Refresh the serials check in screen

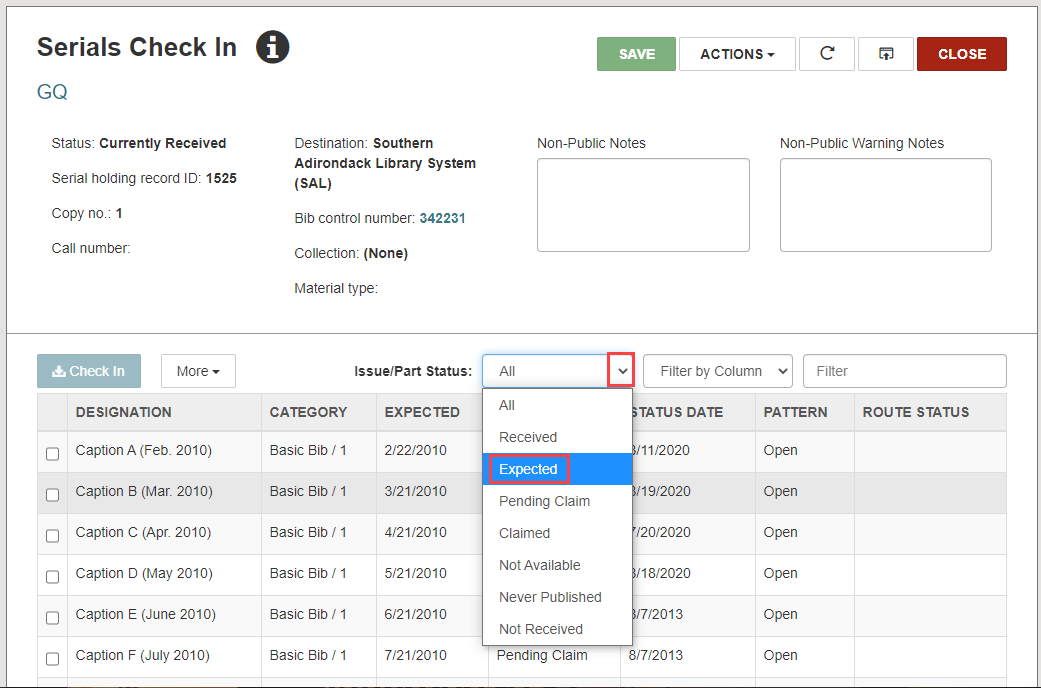tap(826, 54)
